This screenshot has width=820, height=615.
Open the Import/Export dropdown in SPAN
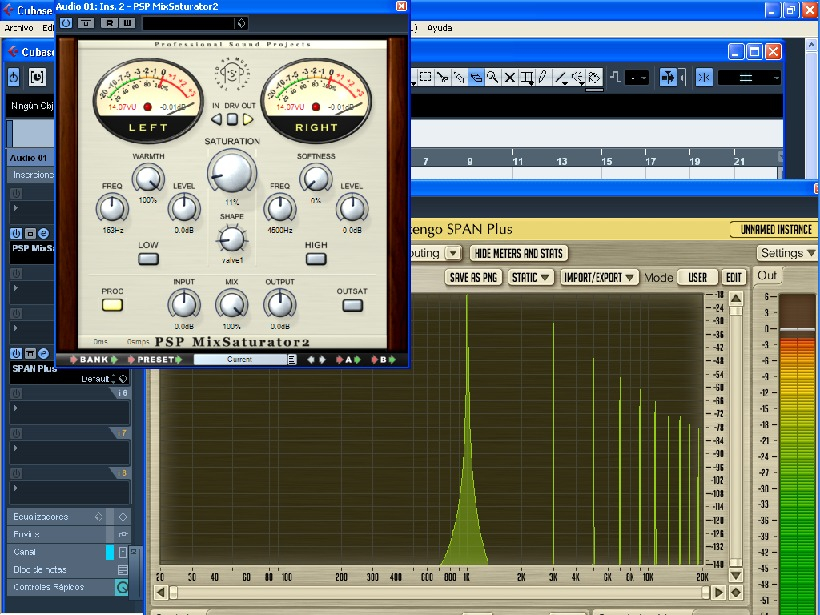tap(599, 277)
